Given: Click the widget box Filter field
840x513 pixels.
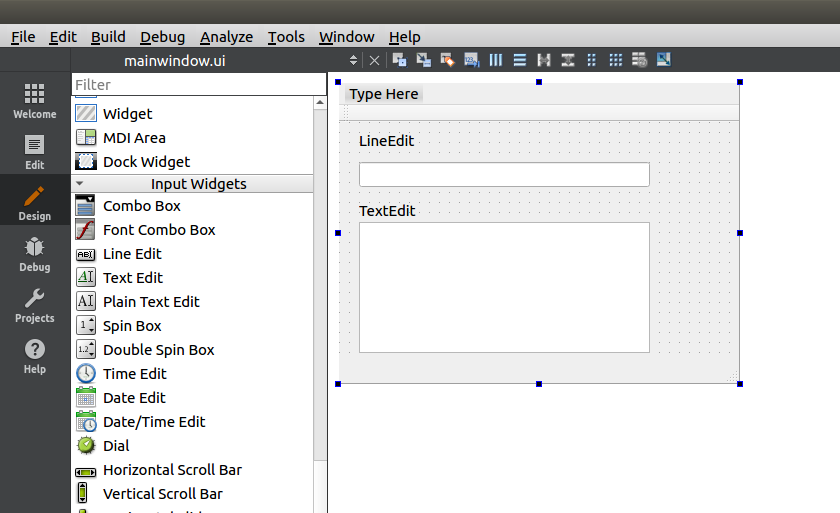Looking at the screenshot, I should pyautogui.click(x=199, y=85).
